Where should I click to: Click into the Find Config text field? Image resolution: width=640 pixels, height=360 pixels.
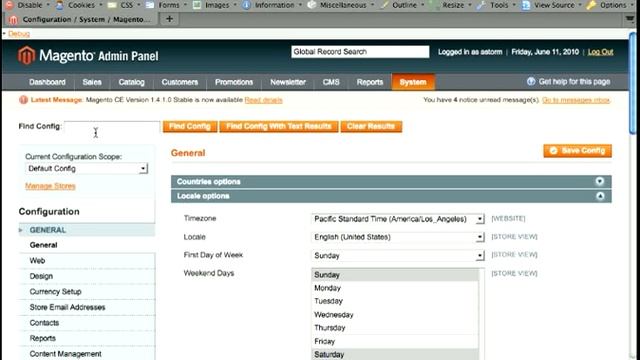pyautogui.click(x=112, y=127)
